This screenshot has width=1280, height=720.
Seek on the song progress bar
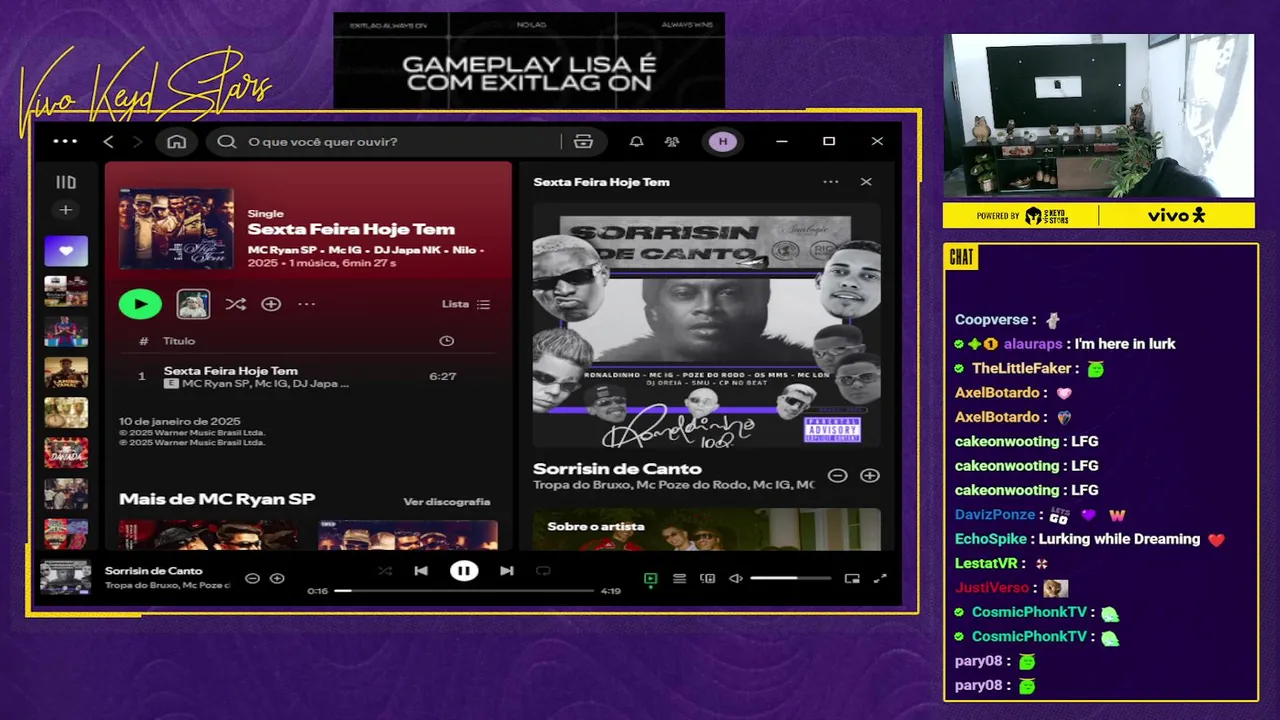(464, 591)
